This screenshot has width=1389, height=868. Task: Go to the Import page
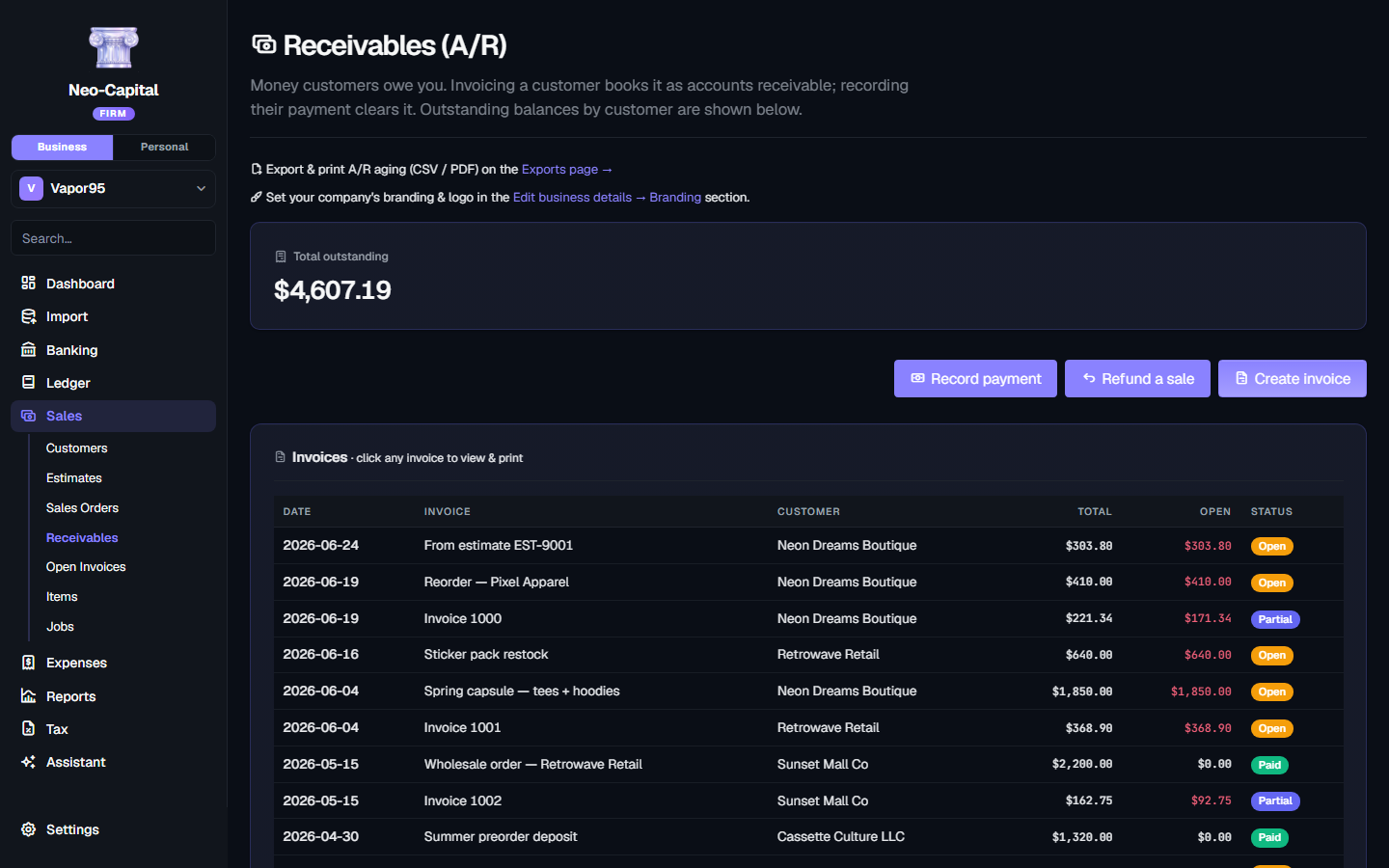coord(113,316)
